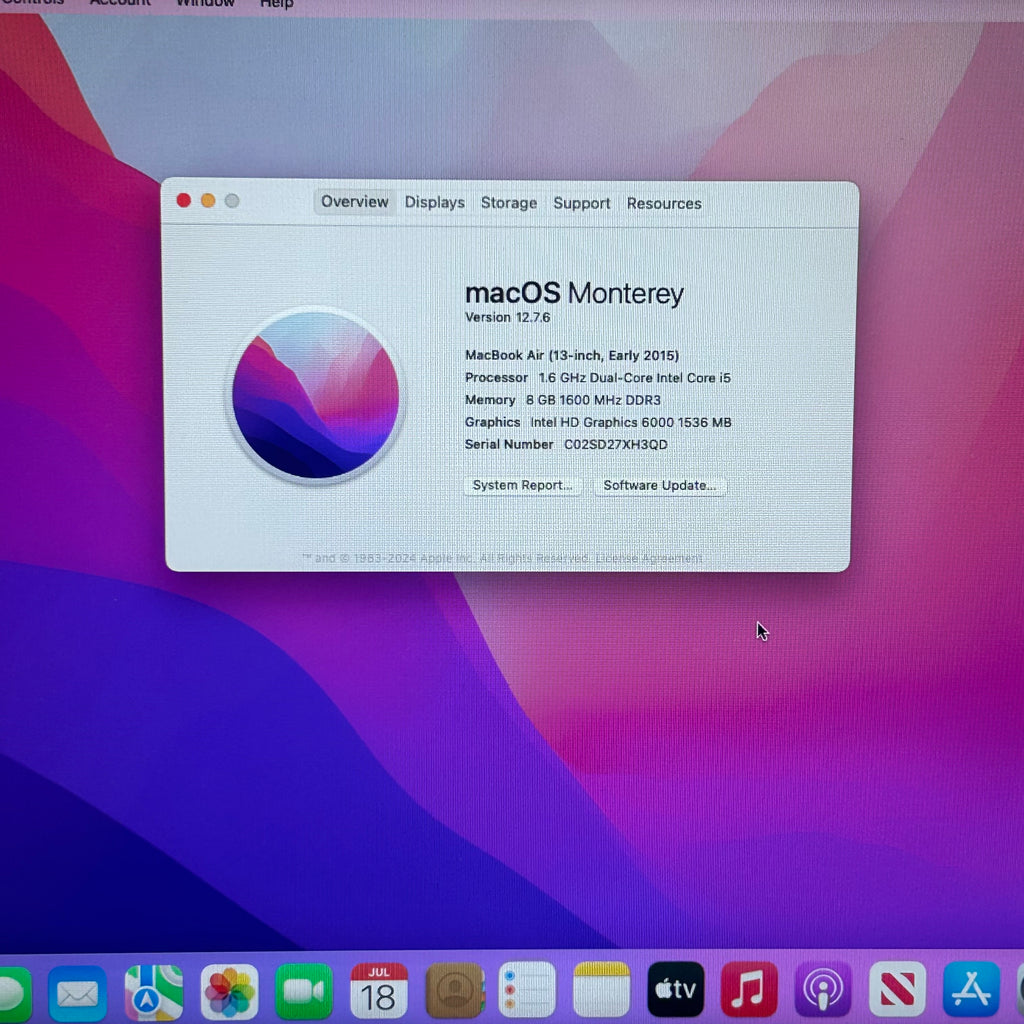Open the Photos app icon
This screenshot has width=1024, height=1024.
(229, 992)
